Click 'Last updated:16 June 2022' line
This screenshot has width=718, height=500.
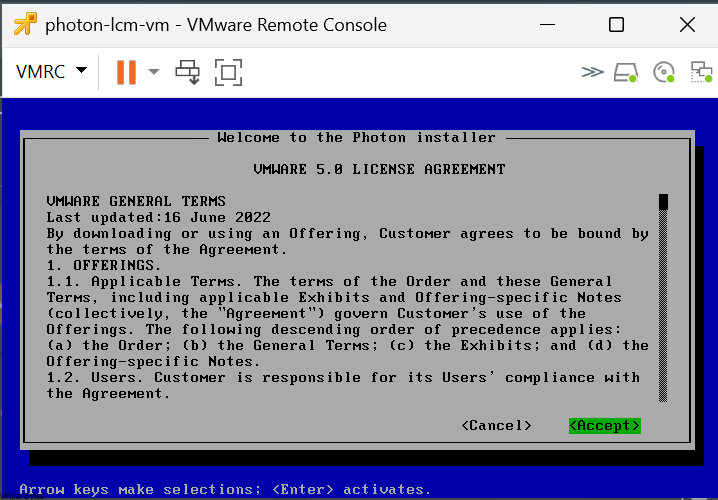(x=158, y=217)
